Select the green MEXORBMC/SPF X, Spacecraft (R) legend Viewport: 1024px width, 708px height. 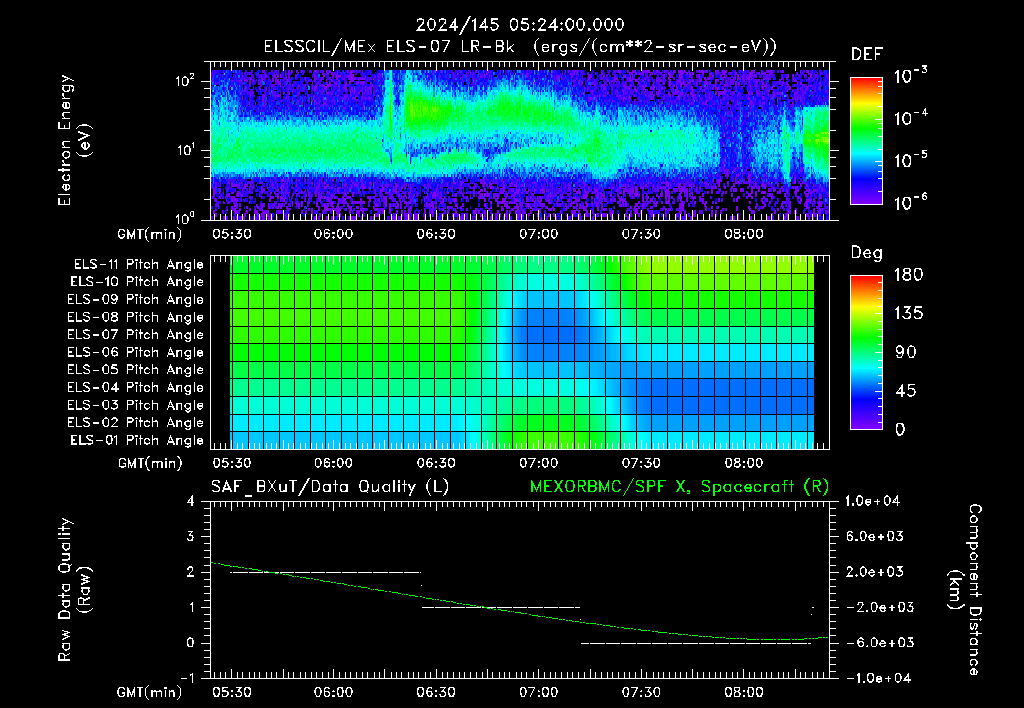point(679,487)
